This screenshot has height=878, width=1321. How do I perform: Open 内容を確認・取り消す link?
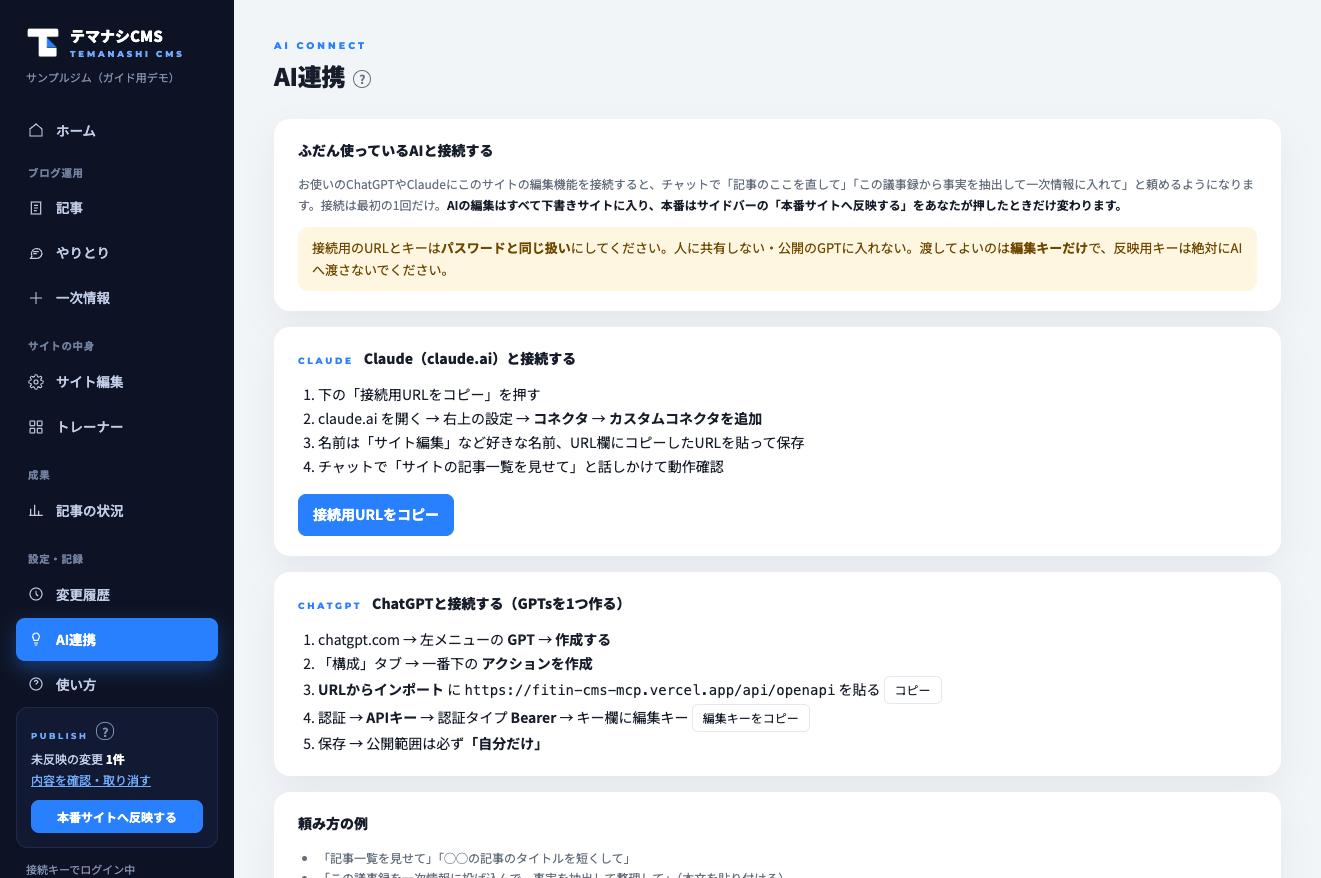(x=91, y=780)
